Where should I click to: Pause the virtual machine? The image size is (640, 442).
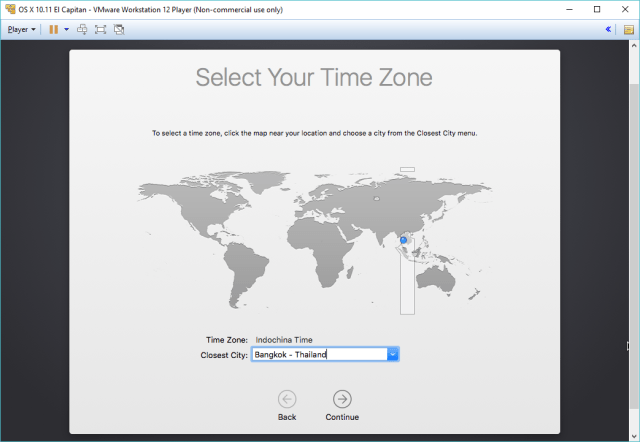pyautogui.click(x=53, y=29)
